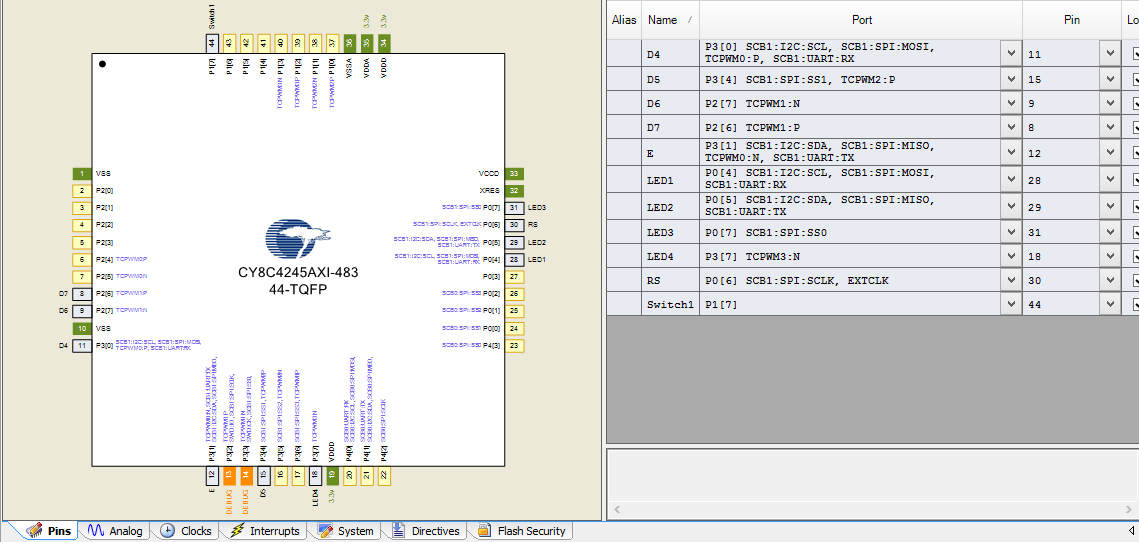Image resolution: width=1139 pixels, height=542 pixels.
Task: Select pin 19 VDDD on chip bottom
Action: (x=332, y=477)
